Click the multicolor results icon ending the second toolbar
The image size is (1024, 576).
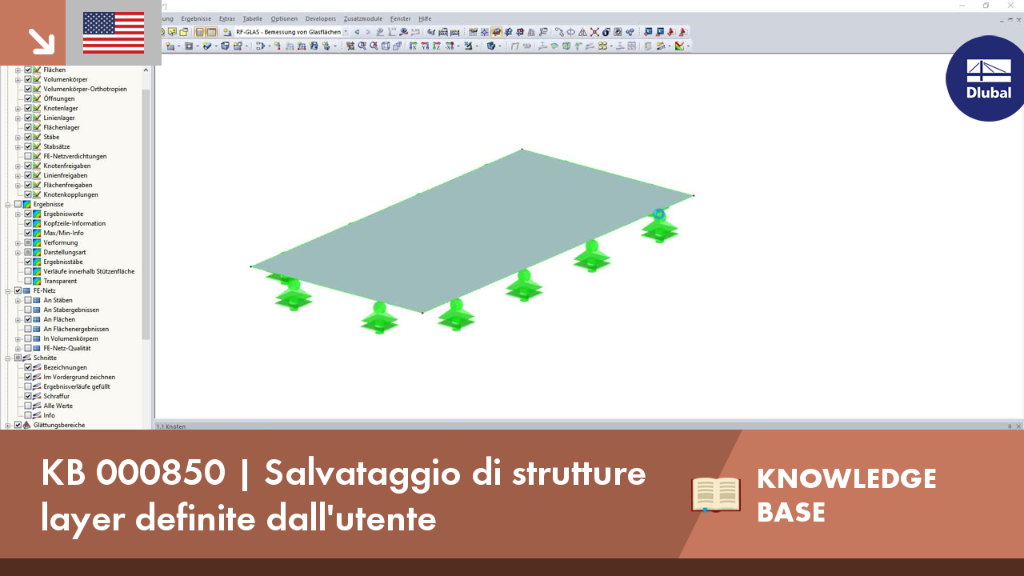(680, 46)
